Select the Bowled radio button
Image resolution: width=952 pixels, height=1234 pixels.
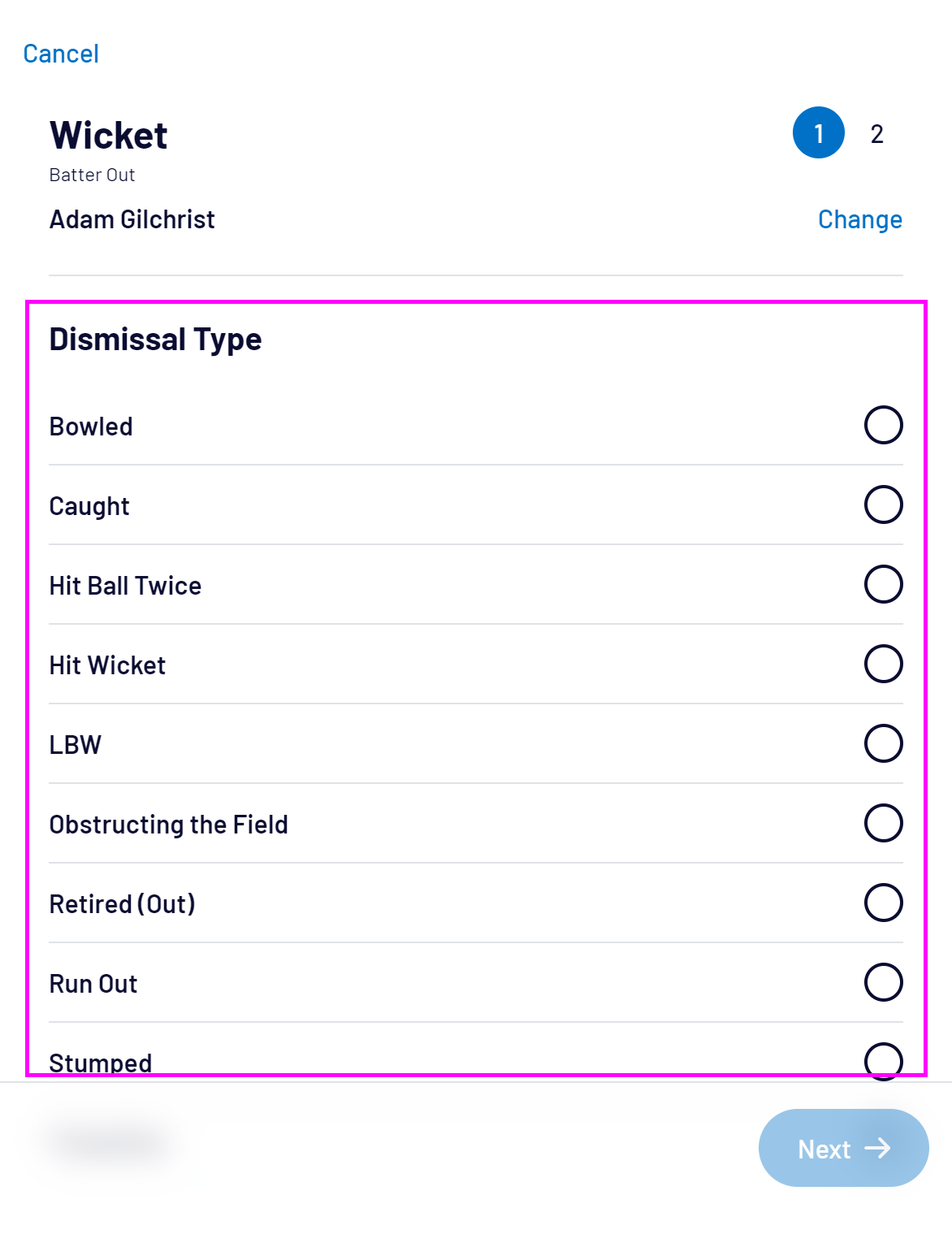(883, 425)
